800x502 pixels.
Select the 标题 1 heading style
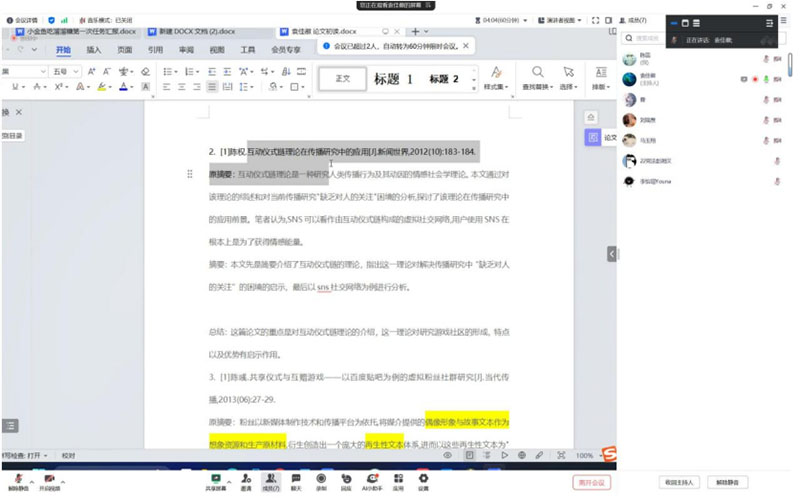coord(393,78)
